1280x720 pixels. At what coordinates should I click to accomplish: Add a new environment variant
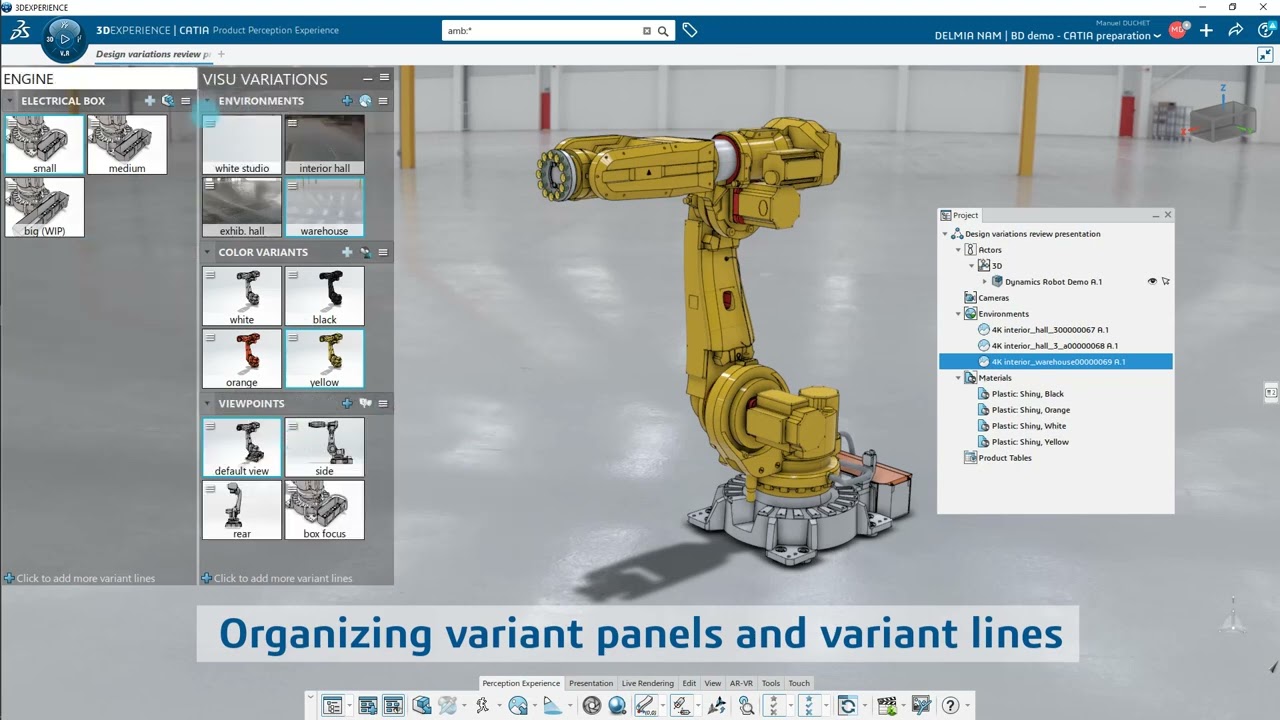point(347,101)
